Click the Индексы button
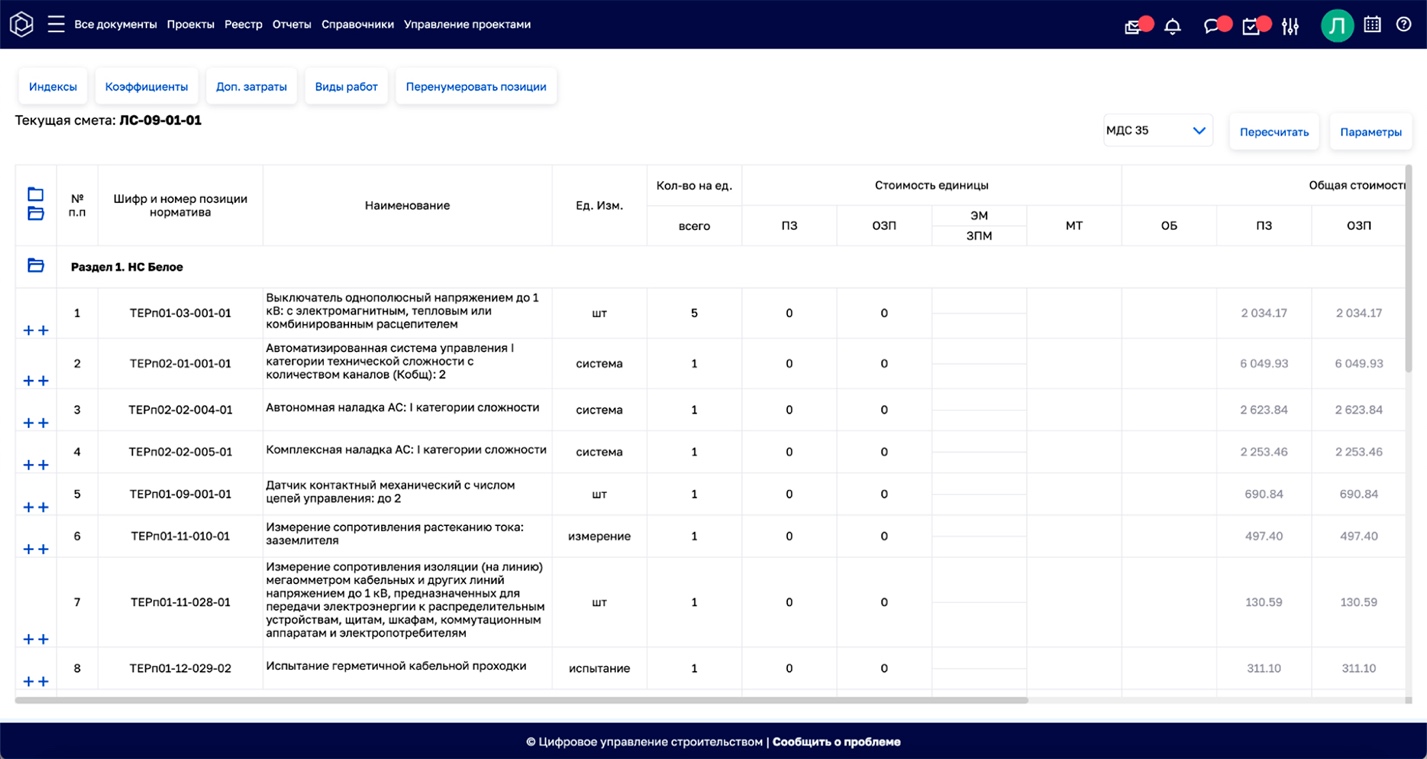Image resolution: width=1427 pixels, height=759 pixels. pyautogui.click(x=53, y=87)
